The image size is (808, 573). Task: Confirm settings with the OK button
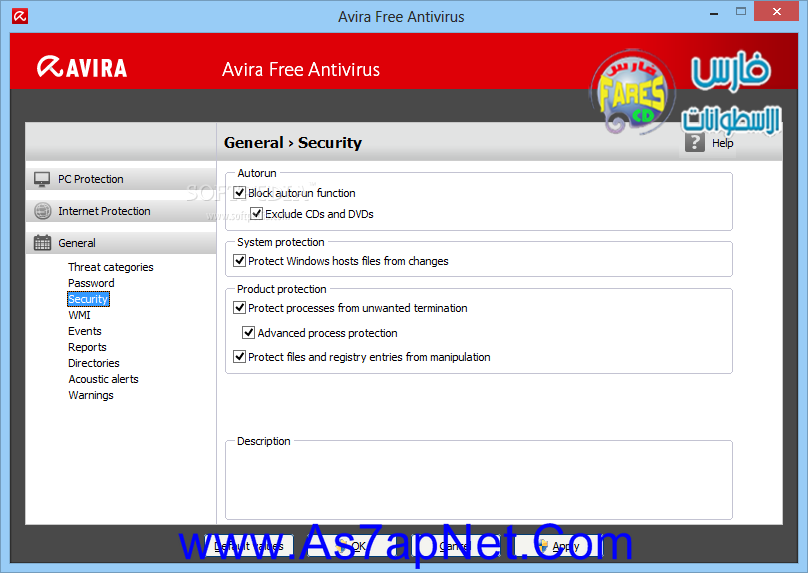[x=353, y=546]
